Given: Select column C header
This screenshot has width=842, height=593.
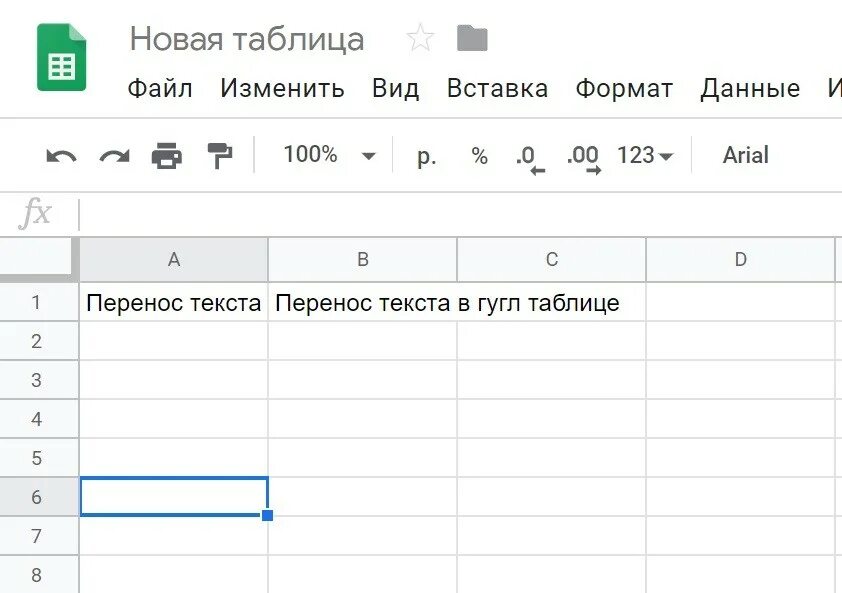Looking at the screenshot, I should click(551, 260).
